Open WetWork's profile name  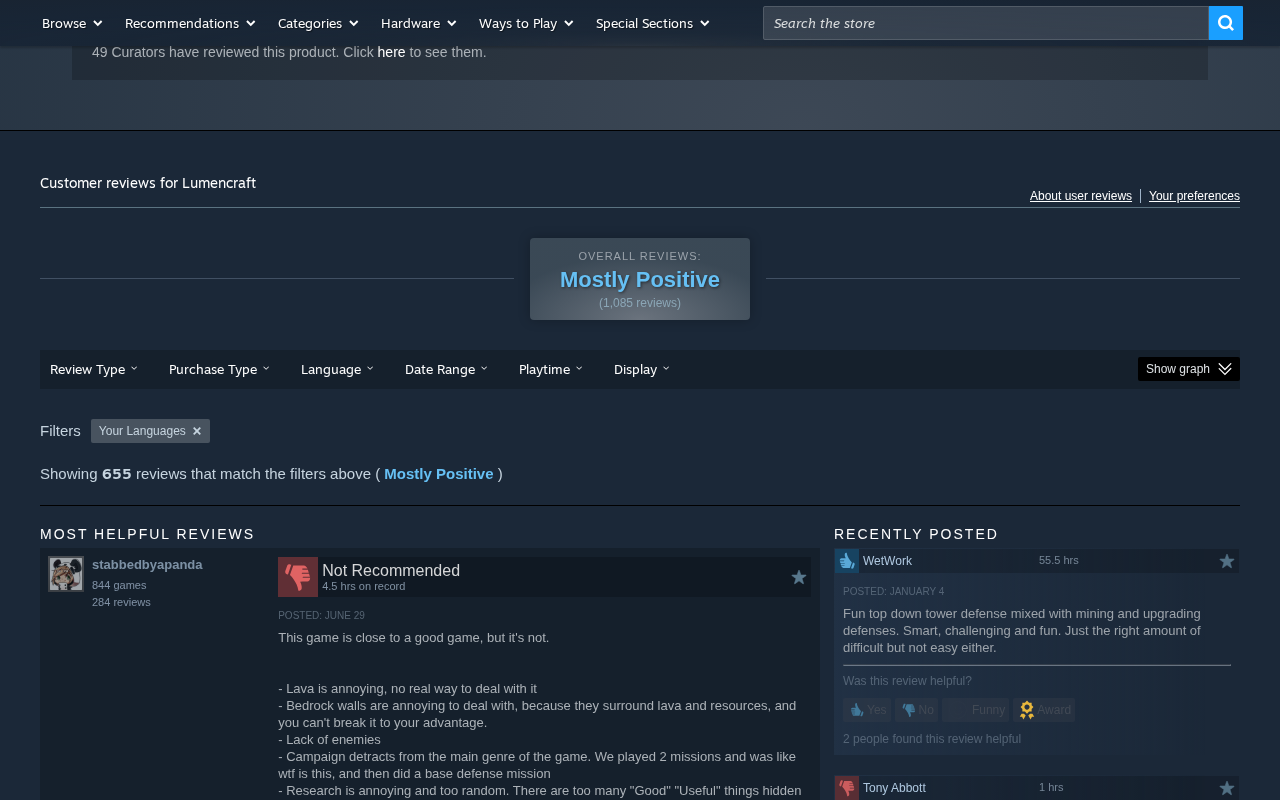click(887, 561)
